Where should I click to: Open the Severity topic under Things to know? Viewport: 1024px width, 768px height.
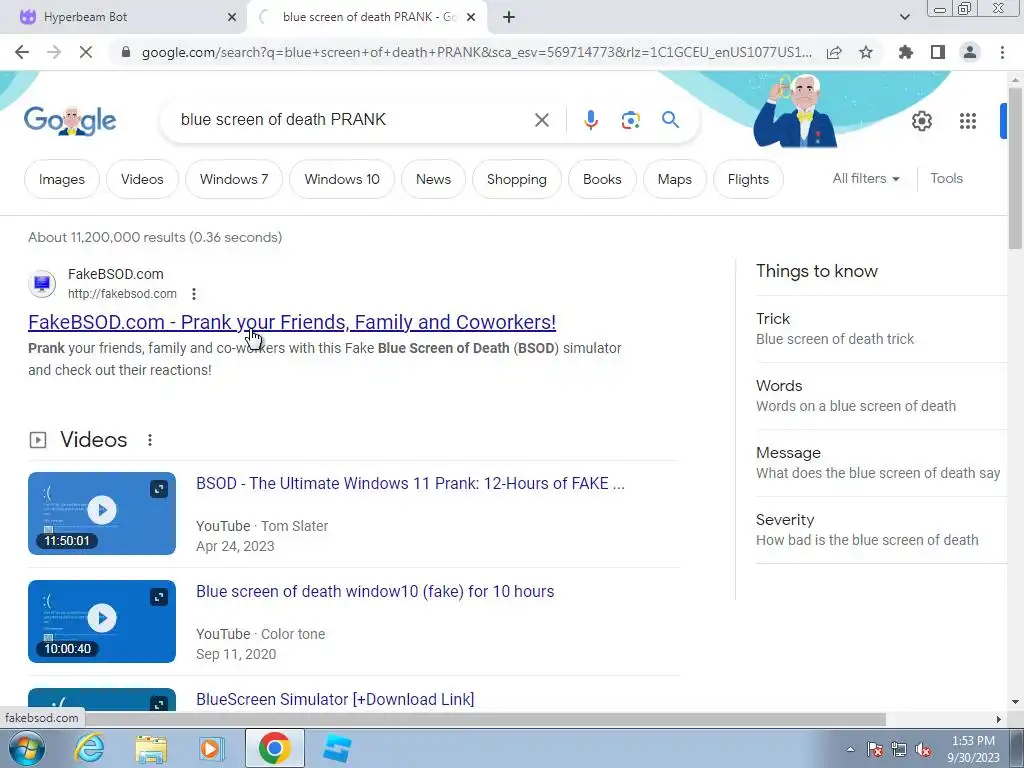[881, 530]
